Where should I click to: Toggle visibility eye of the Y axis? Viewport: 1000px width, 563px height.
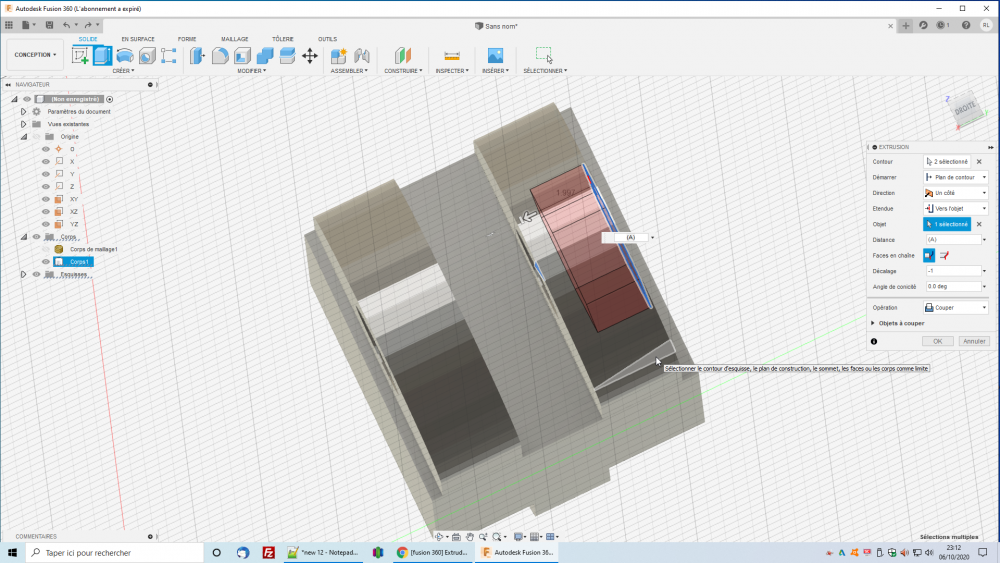pos(46,174)
